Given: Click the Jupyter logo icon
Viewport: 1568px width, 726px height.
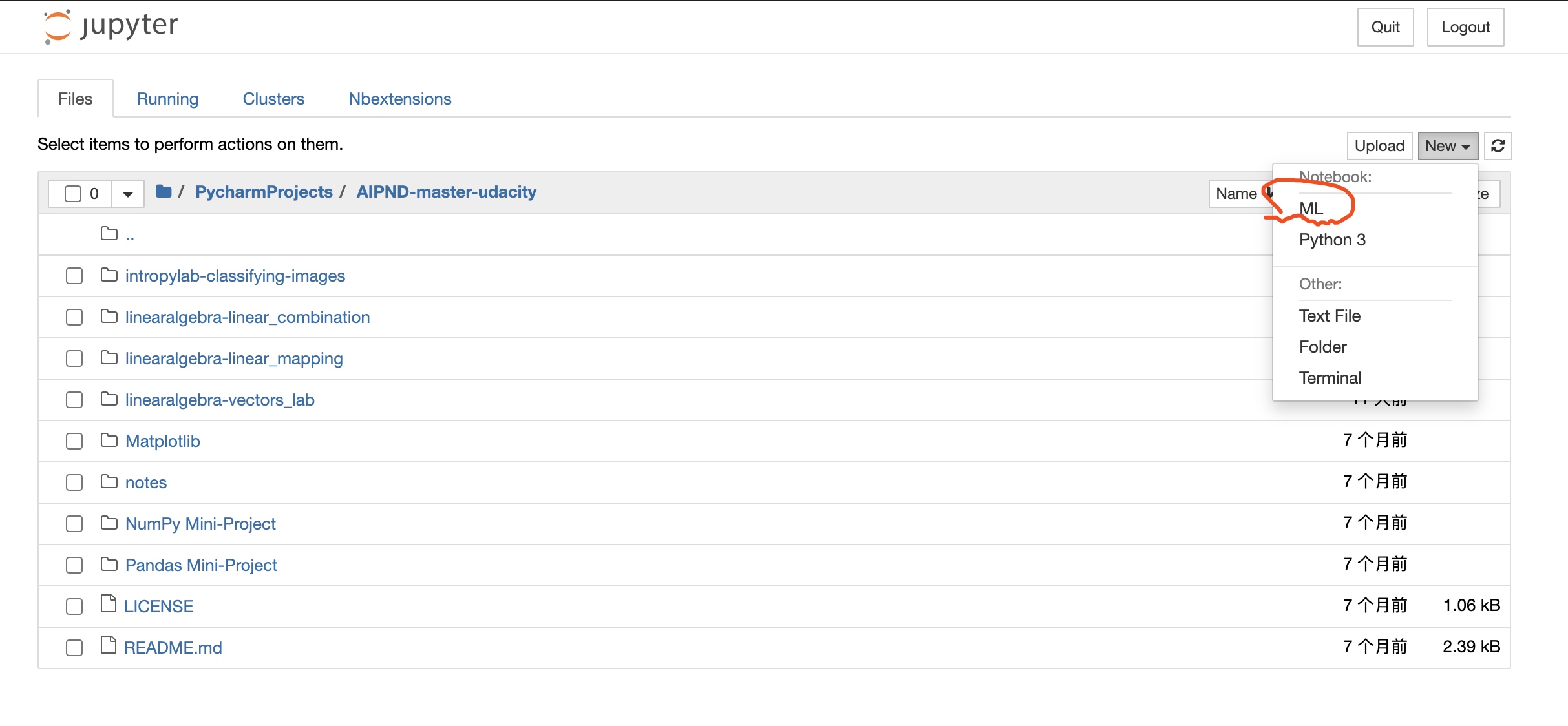Looking at the screenshot, I should [57, 26].
